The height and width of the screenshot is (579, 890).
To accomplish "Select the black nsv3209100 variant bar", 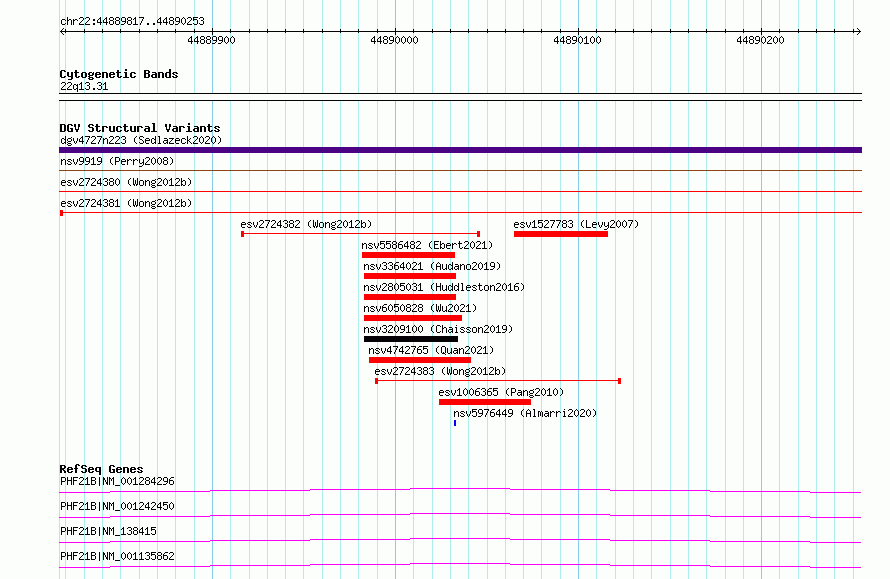I will (411, 339).
